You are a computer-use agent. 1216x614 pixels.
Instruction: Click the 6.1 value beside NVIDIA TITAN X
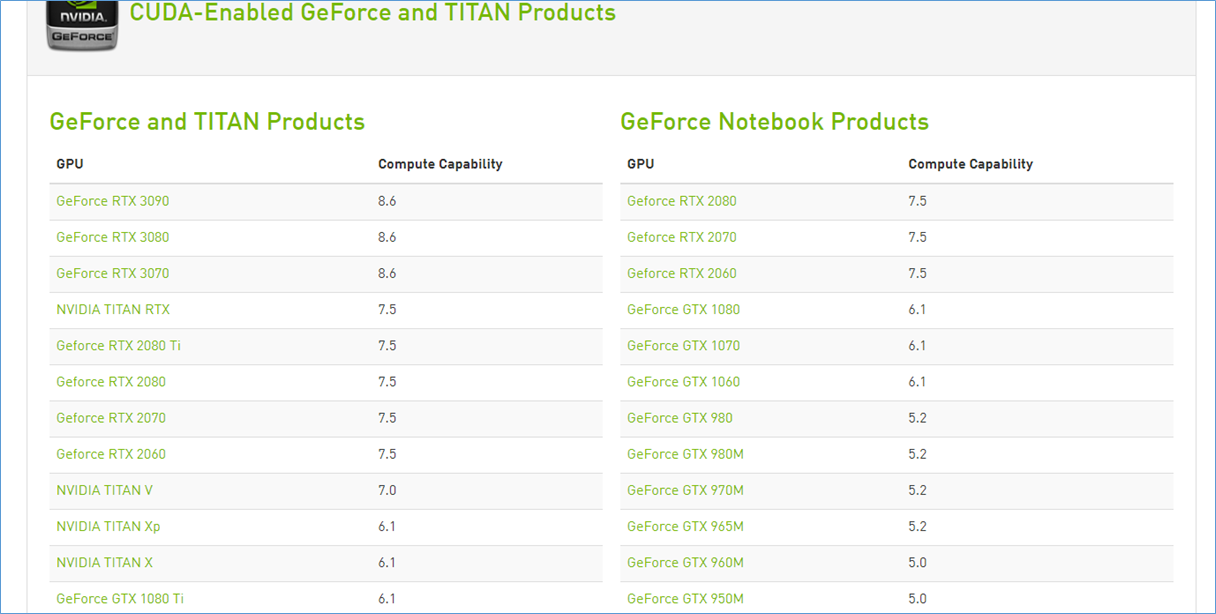pos(387,562)
